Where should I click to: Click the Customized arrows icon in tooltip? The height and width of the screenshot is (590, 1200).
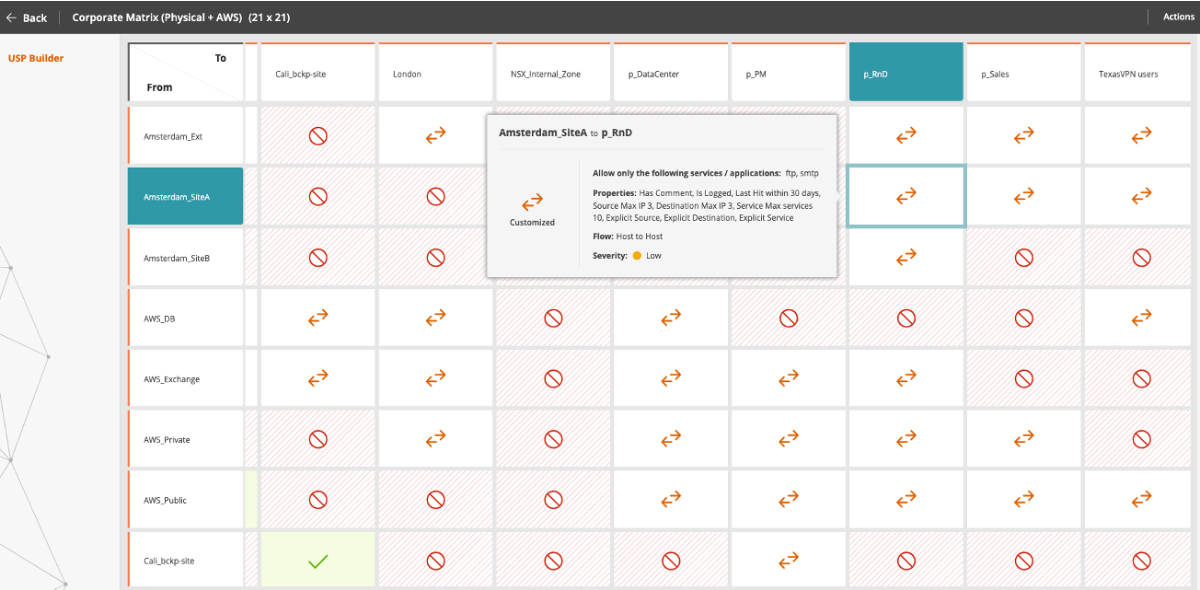532,201
